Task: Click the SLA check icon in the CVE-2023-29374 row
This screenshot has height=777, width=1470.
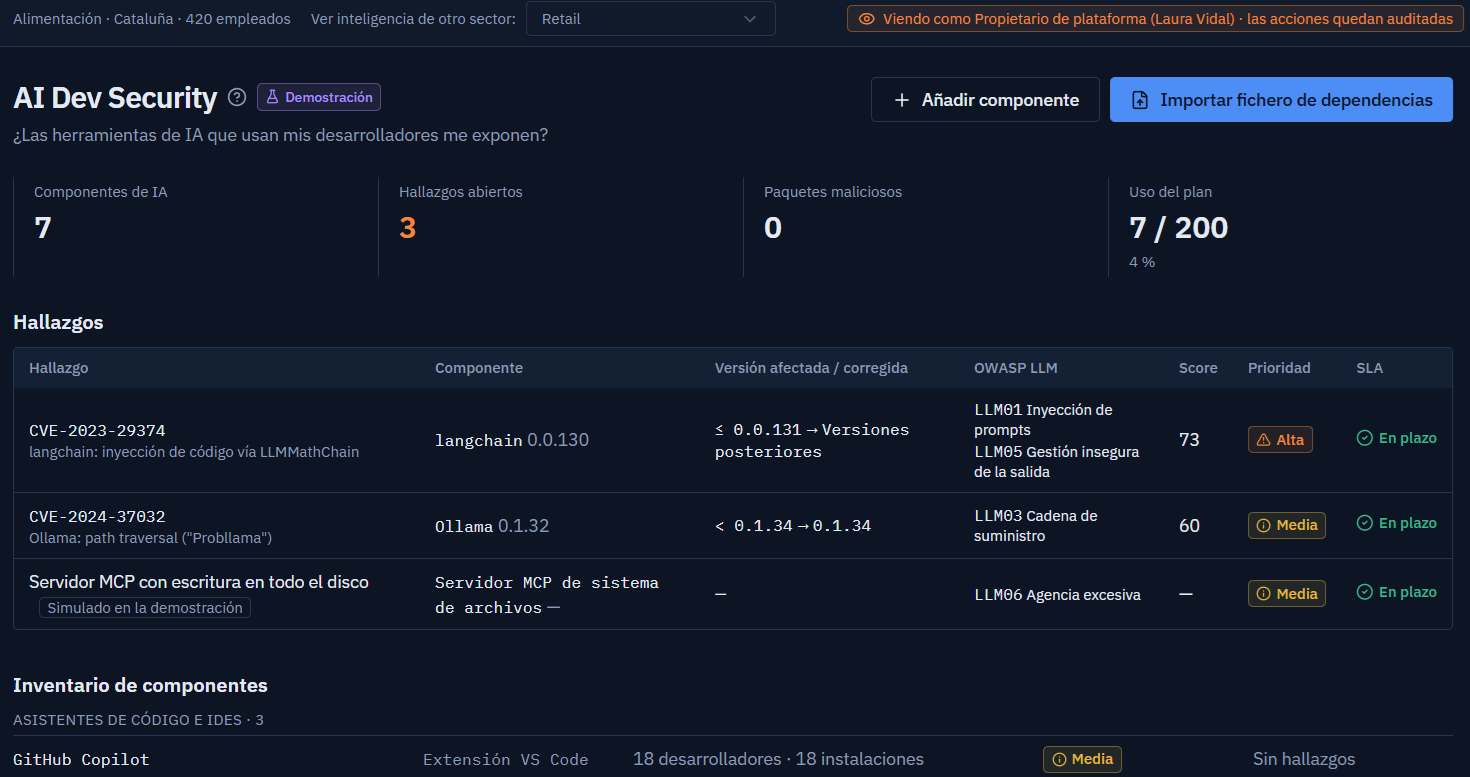Action: coord(1364,438)
